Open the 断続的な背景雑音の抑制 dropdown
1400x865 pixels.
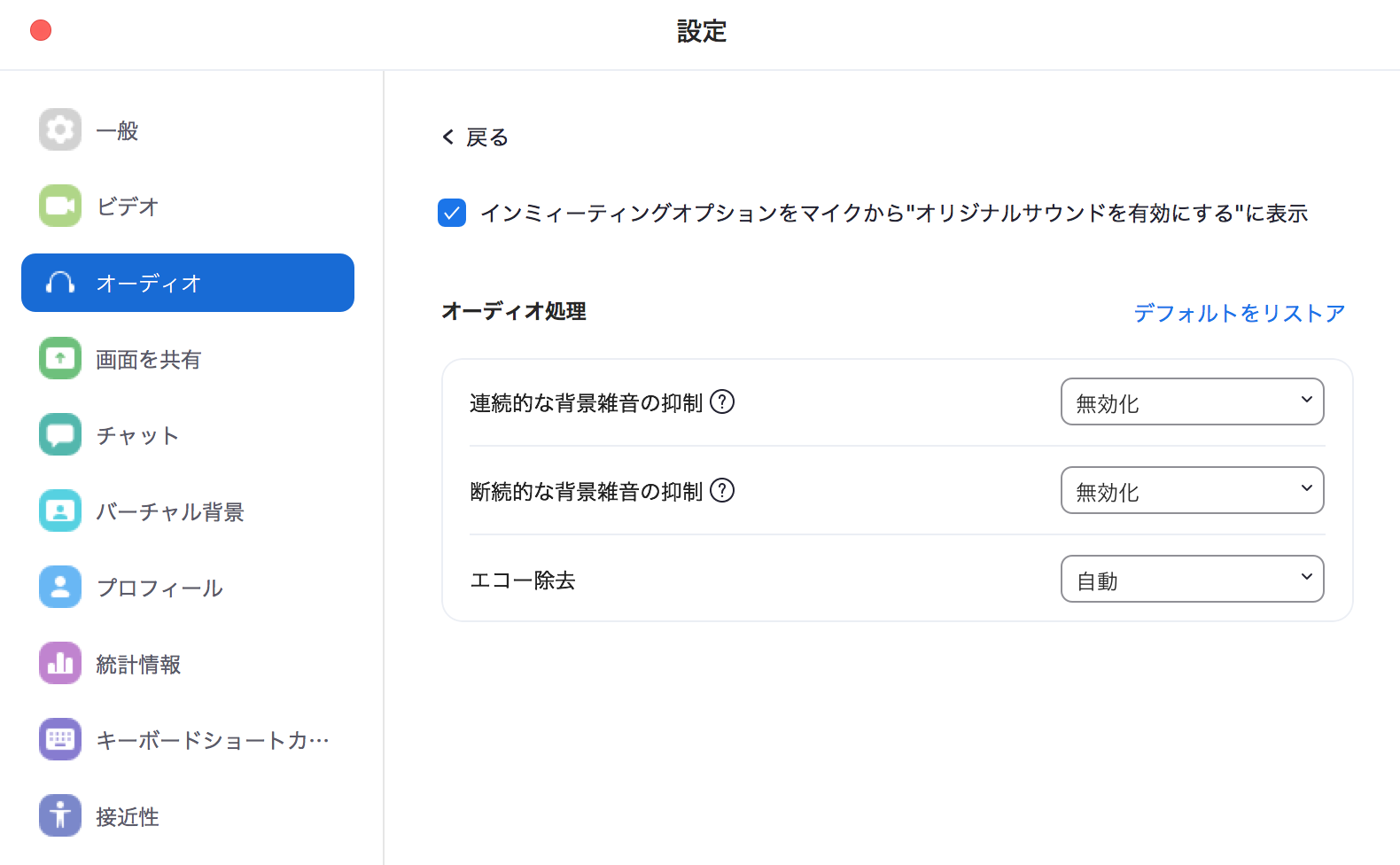1192,491
